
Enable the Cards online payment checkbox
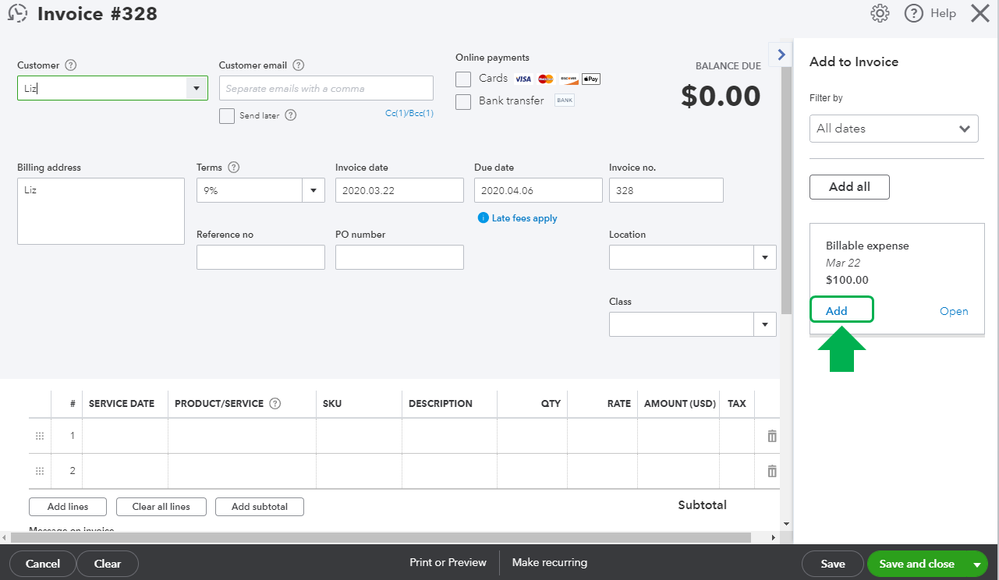coord(463,79)
